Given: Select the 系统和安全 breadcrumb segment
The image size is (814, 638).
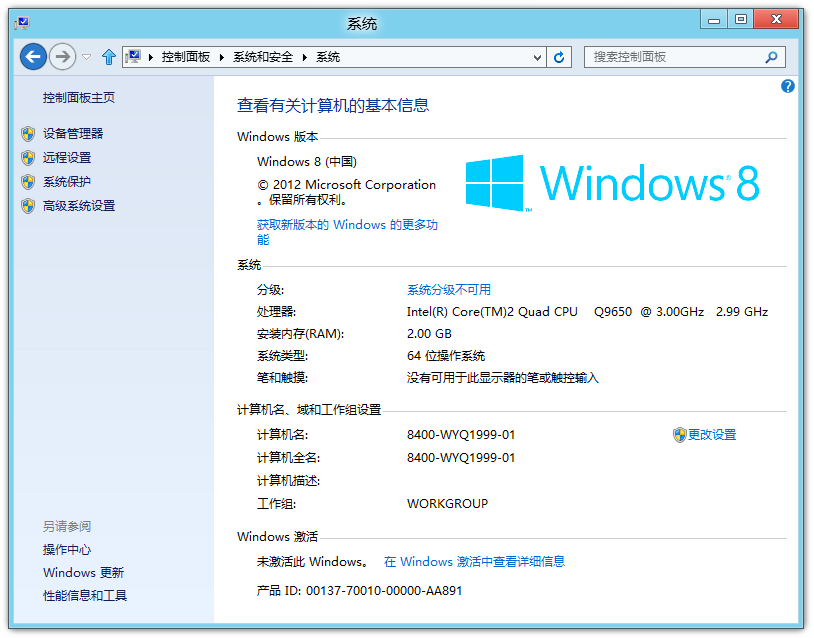Looking at the screenshot, I should [x=263, y=57].
